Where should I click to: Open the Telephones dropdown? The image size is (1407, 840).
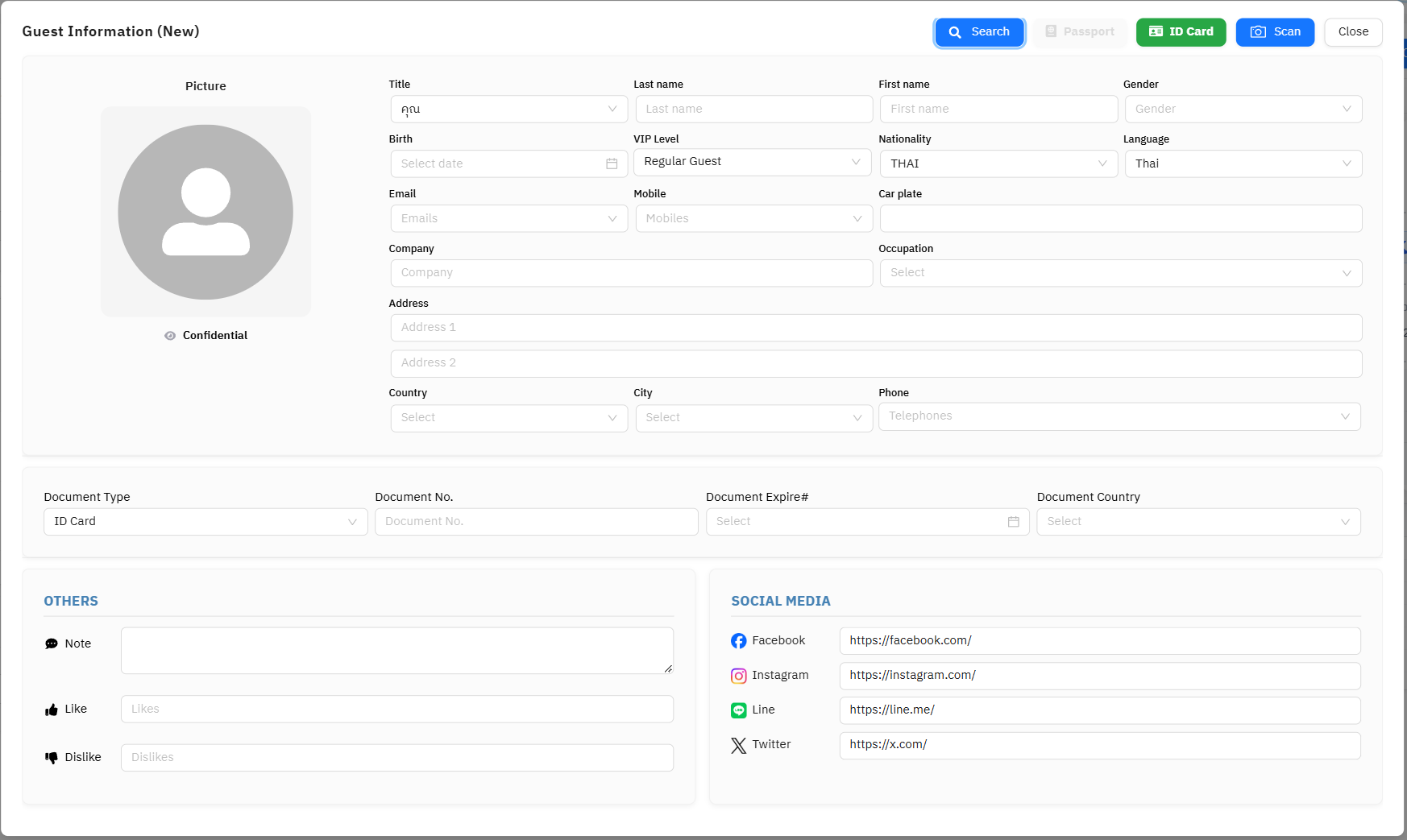click(1119, 416)
